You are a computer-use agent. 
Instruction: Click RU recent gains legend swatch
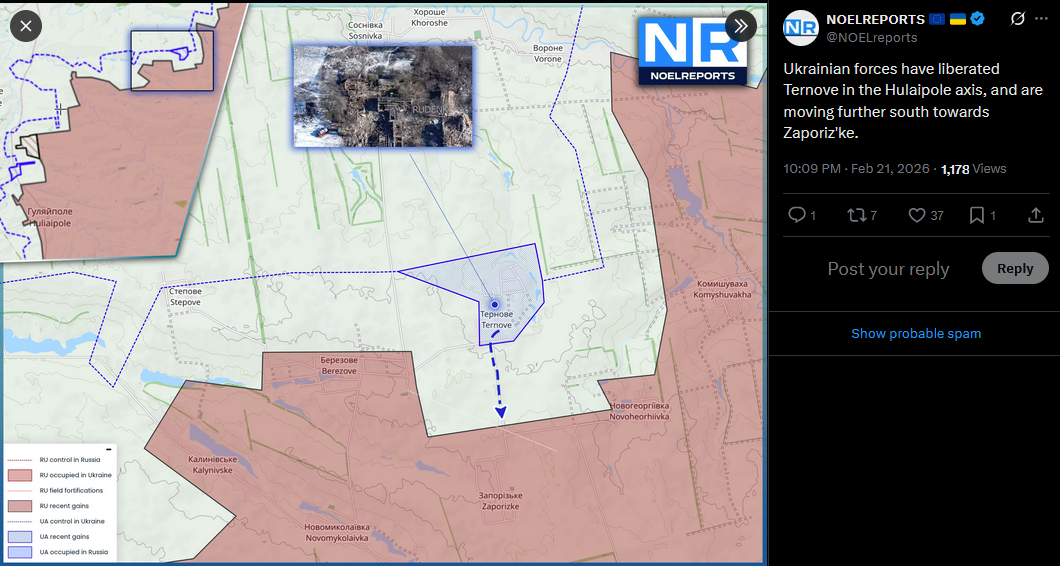coord(20,506)
